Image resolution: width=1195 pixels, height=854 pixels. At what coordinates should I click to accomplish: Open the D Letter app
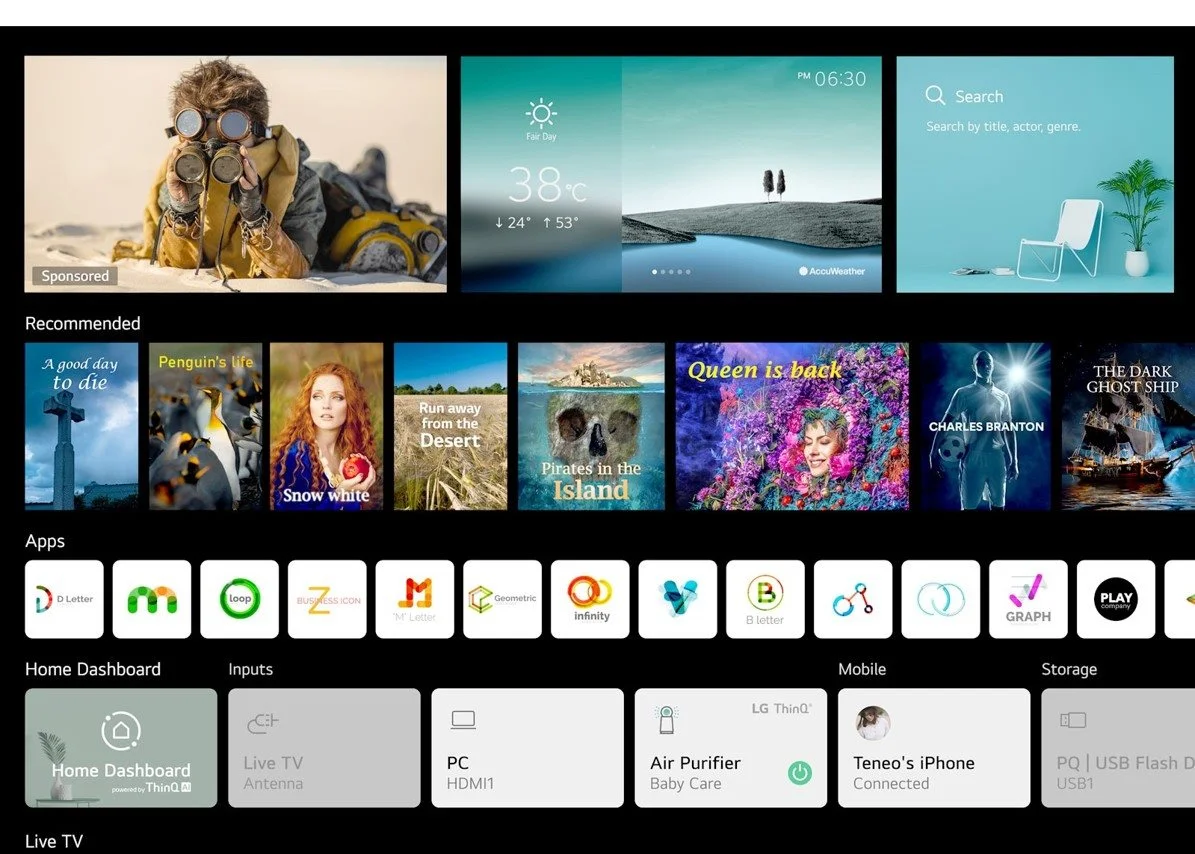point(64,599)
